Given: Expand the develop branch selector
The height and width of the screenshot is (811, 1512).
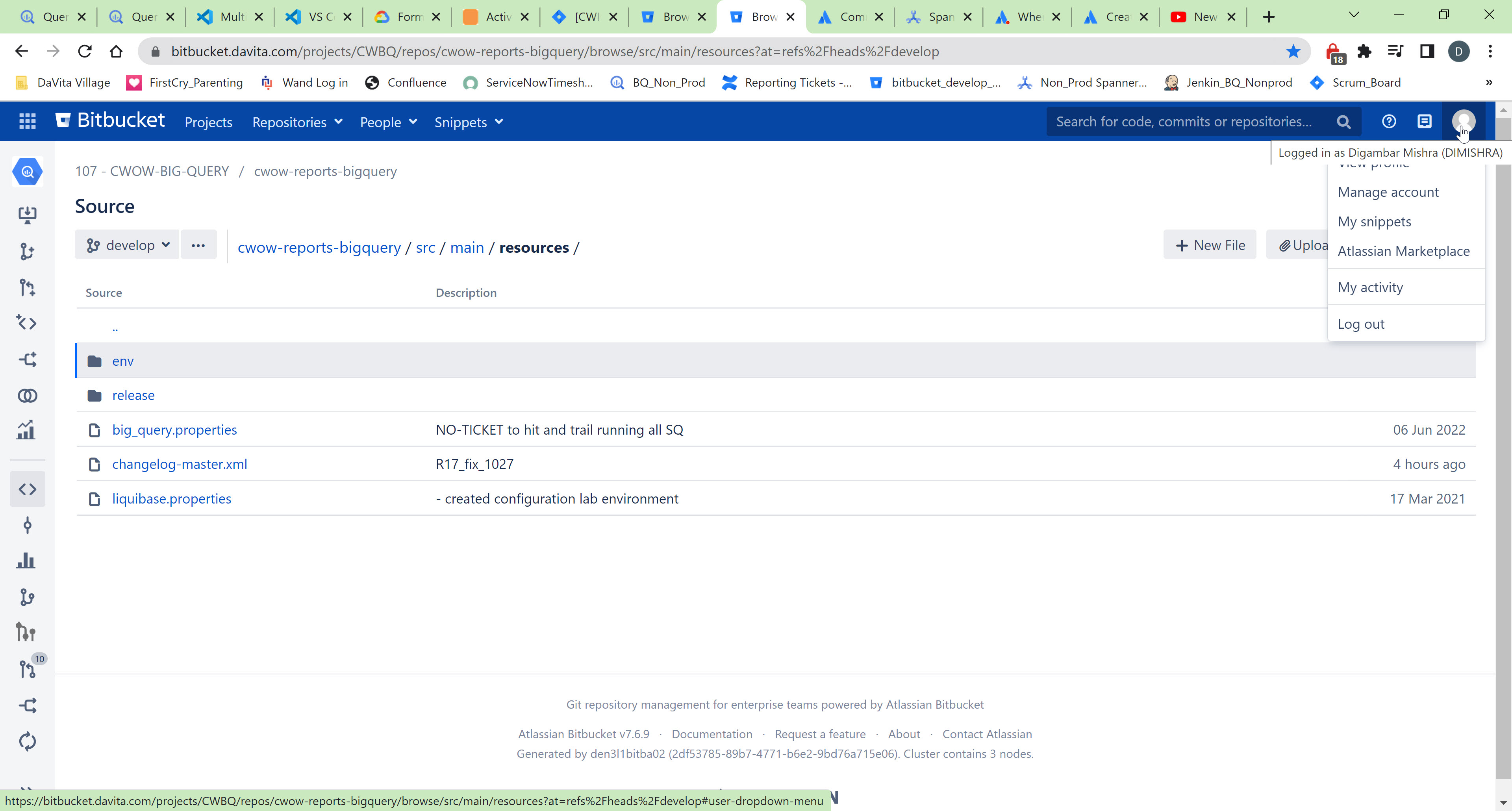Looking at the screenshot, I should tap(127, 245).
